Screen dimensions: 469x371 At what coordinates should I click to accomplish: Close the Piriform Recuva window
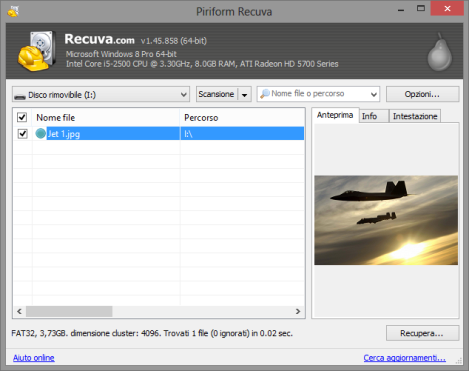447,9
